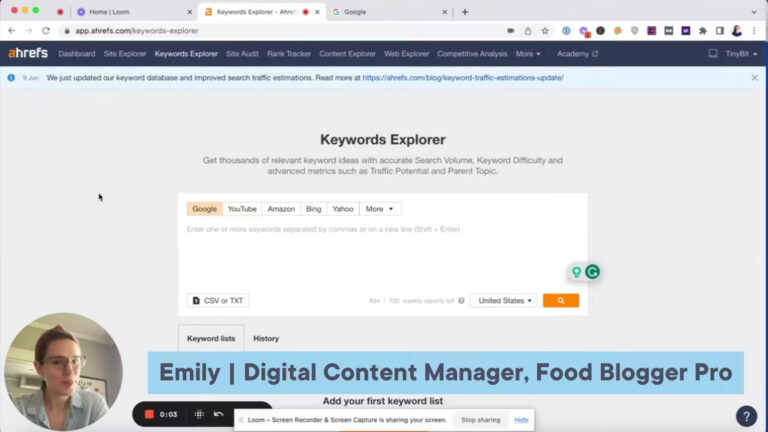Click the camera icon in address bar
768x432 pixels.
click(x=510, y=30)
